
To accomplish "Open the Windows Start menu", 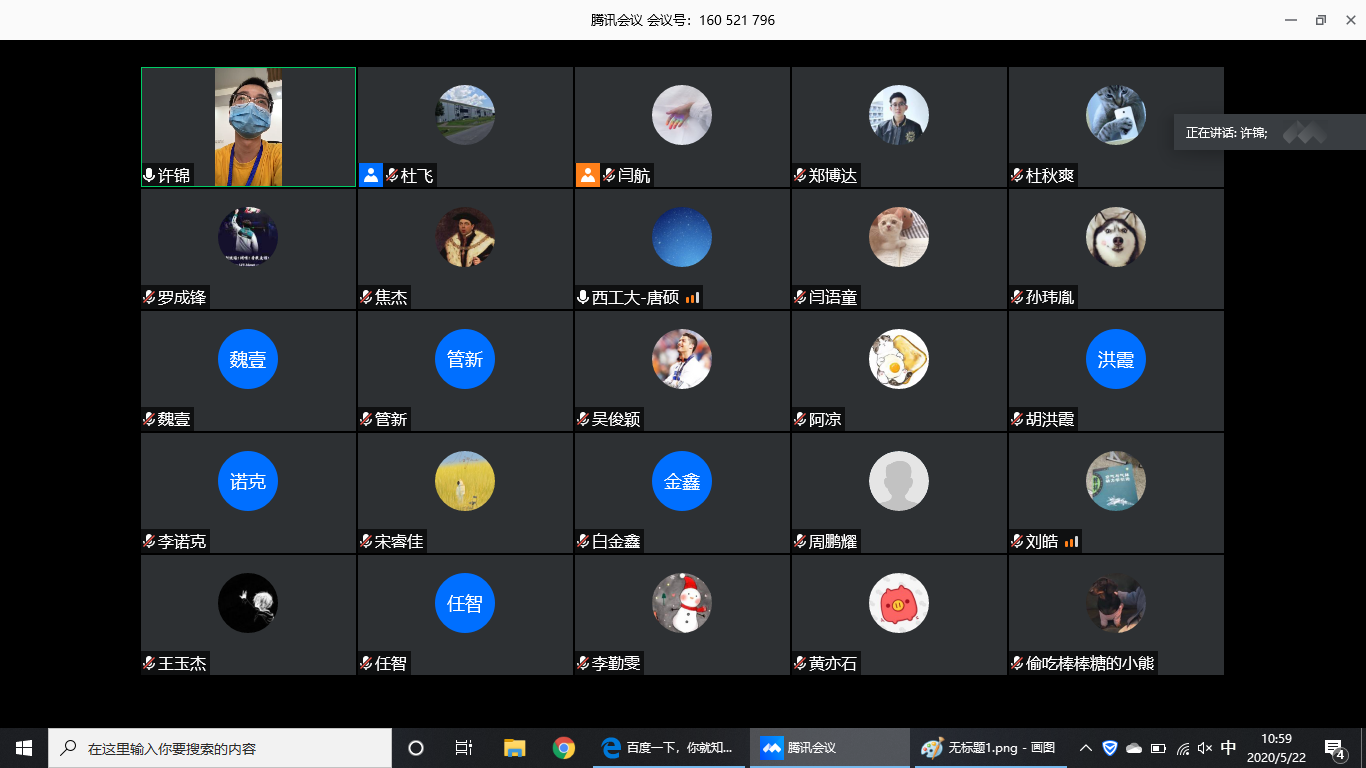I will pyautogui.click(x=24, y=748).
